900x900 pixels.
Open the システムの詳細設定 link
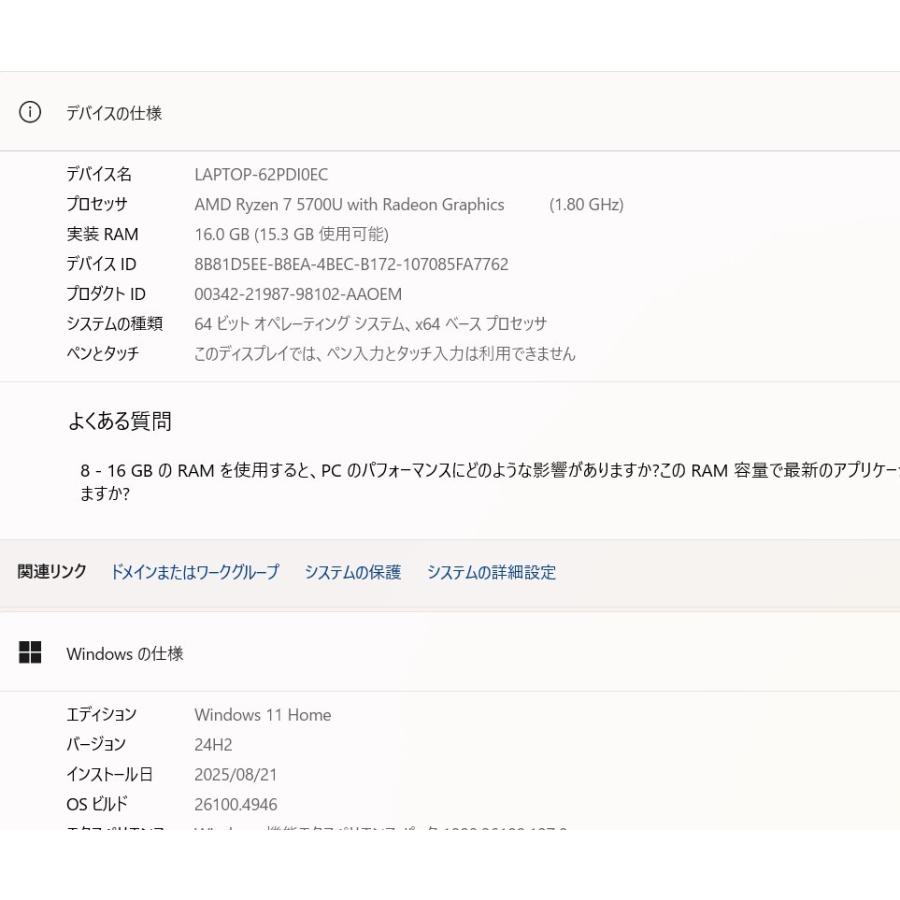point(491,572)
